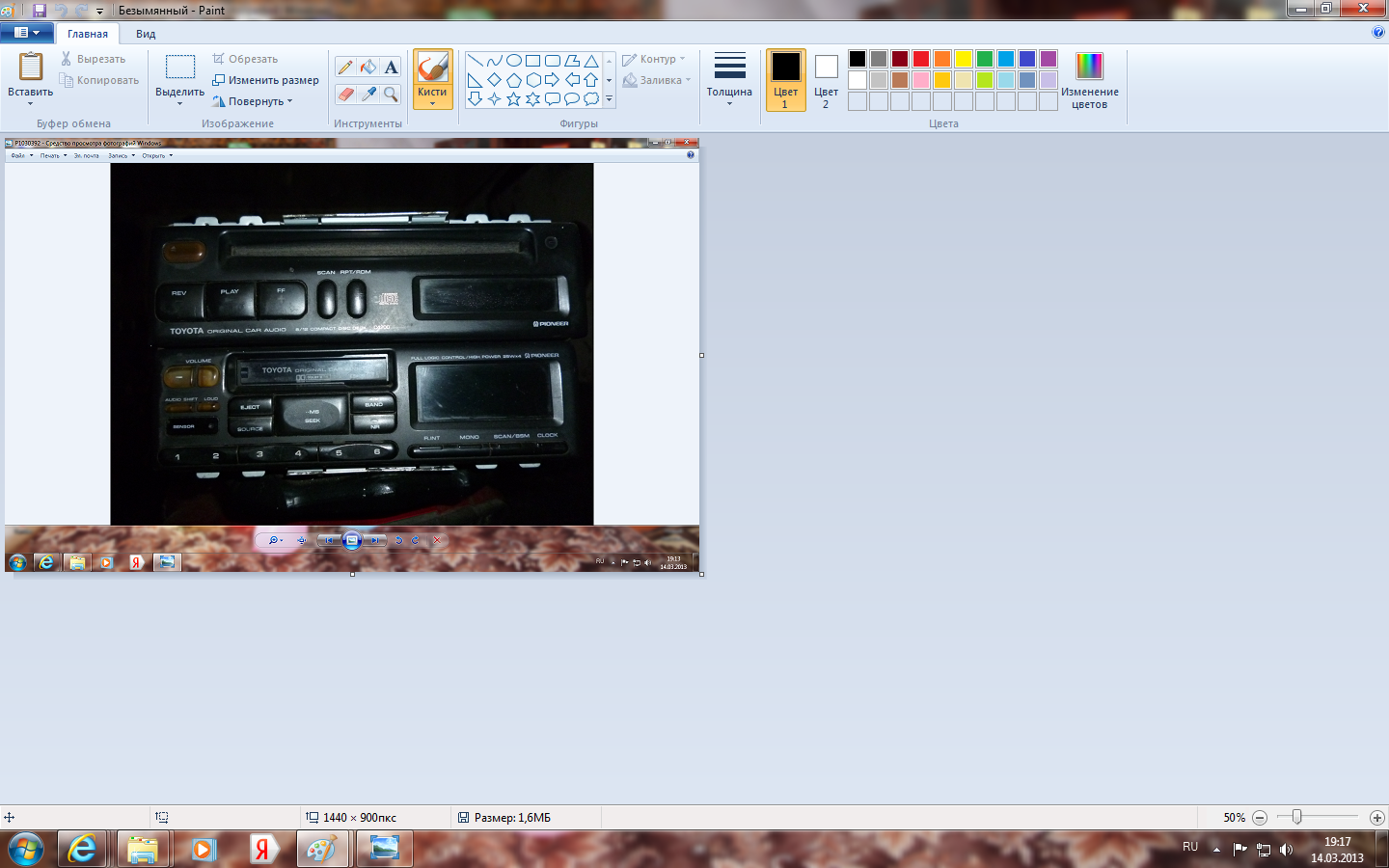
Task: Switch to the Вид tab
Action: point(146,34)
